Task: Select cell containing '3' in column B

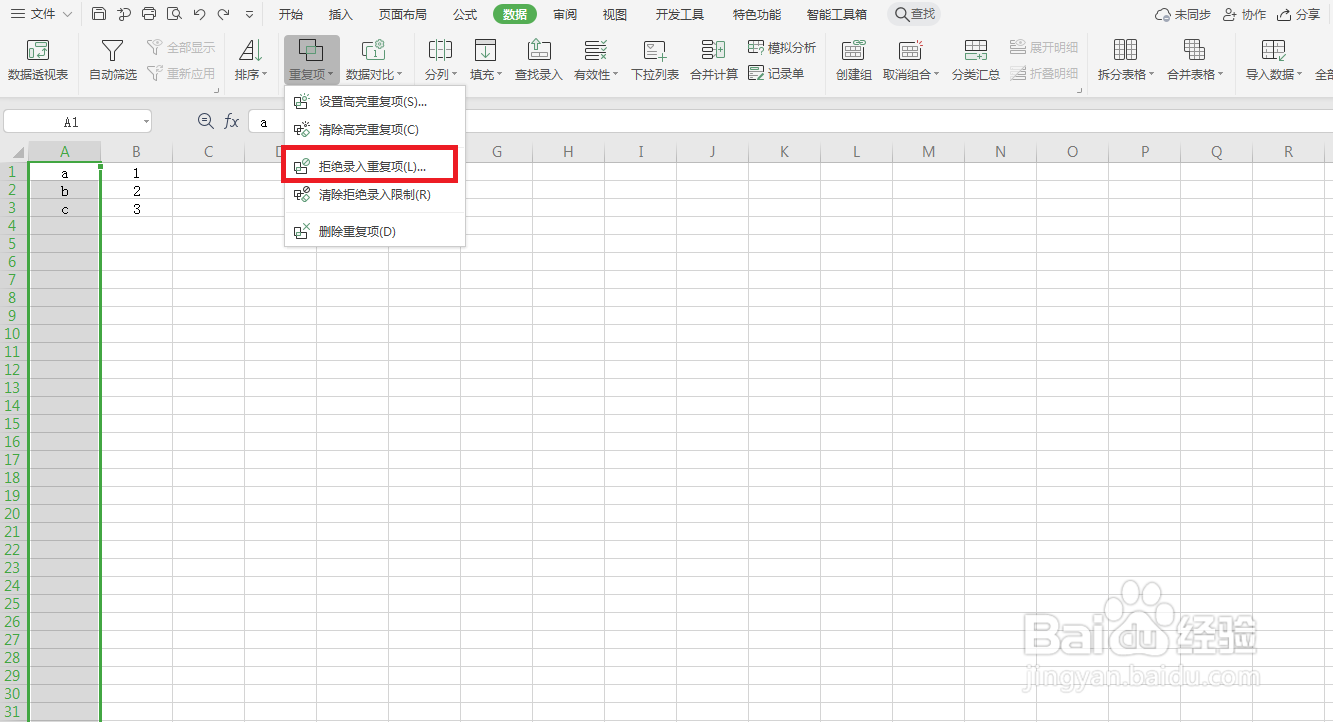Action: pyautogui.click(x=136, y=209)
